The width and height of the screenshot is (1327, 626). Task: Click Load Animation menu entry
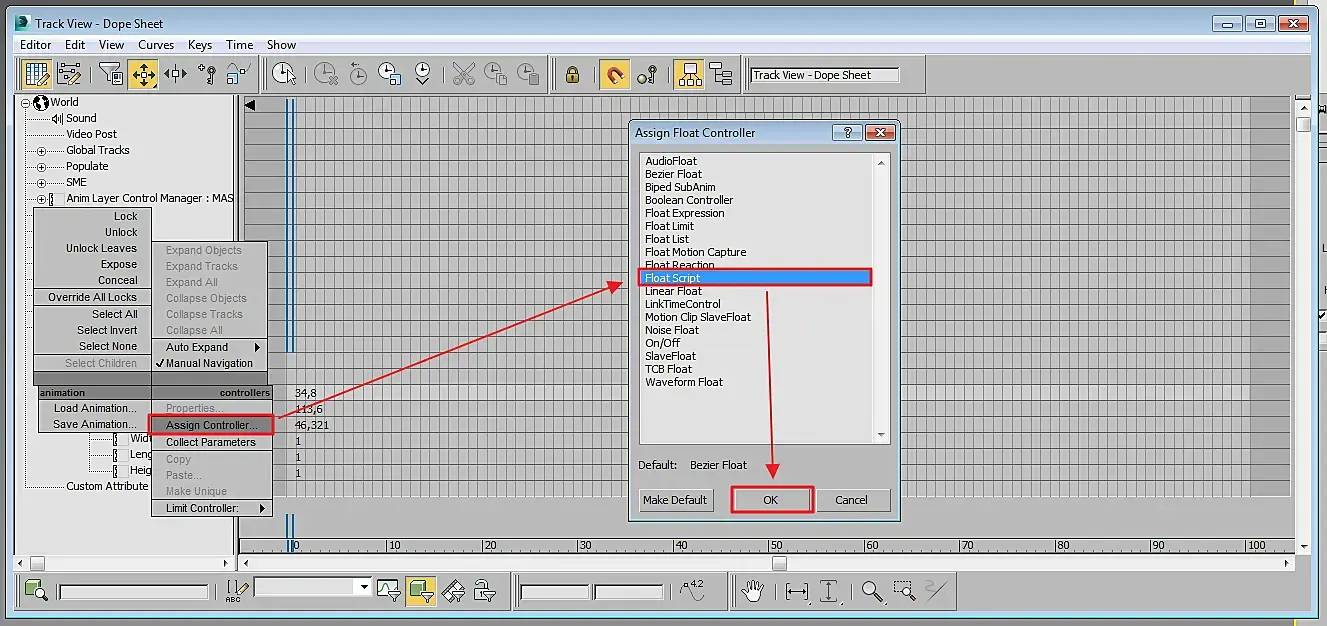(94, 408)
